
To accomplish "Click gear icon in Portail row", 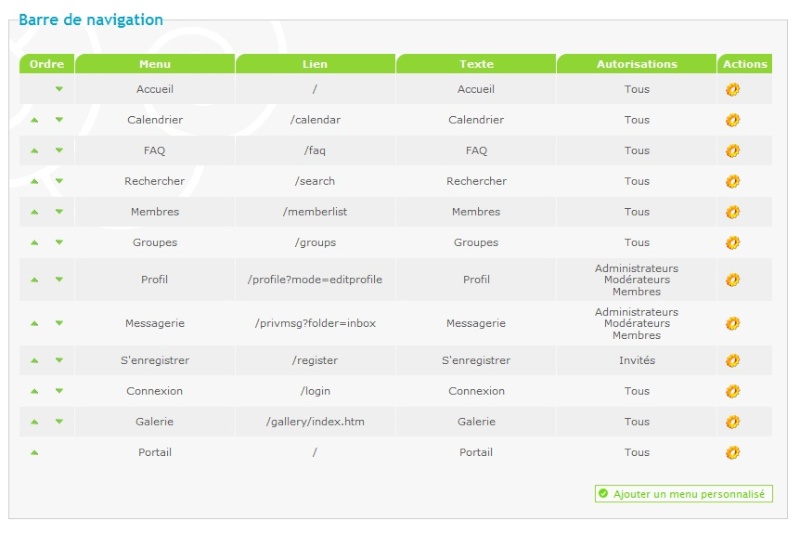I will tap(733, 452).
